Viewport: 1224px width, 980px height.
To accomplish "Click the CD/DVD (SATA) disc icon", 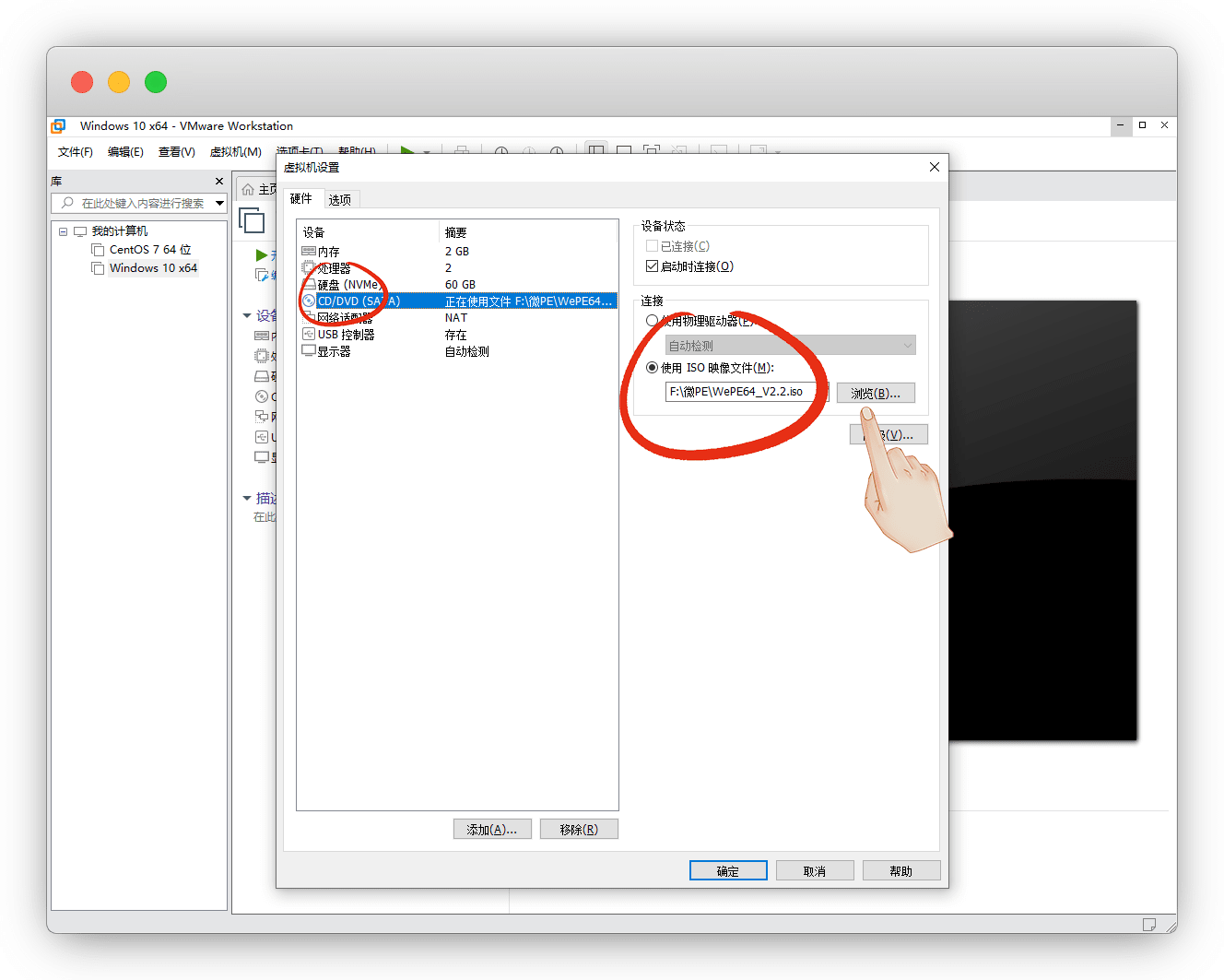I will pos(309,301).
